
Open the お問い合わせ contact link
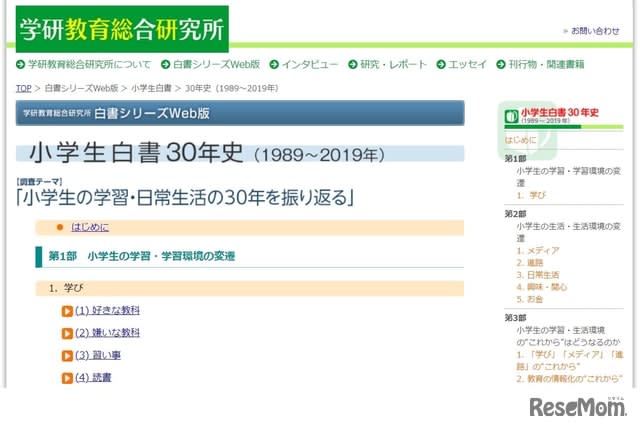[x=595, y=31]
